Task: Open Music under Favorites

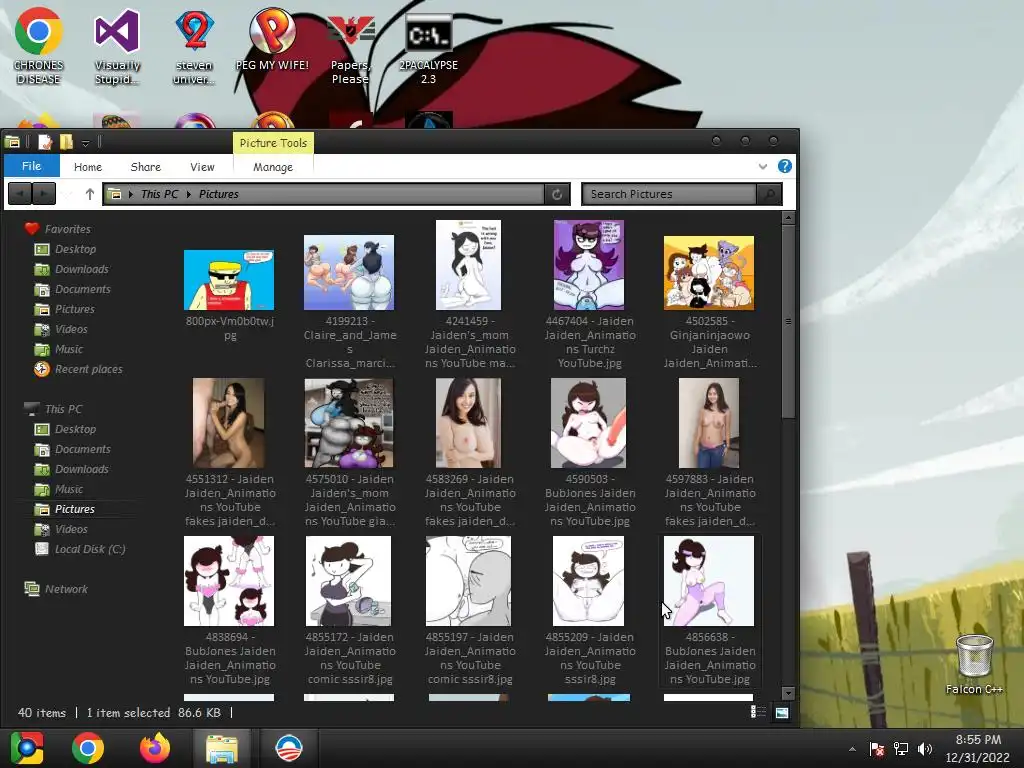Action: pos(69,349)
